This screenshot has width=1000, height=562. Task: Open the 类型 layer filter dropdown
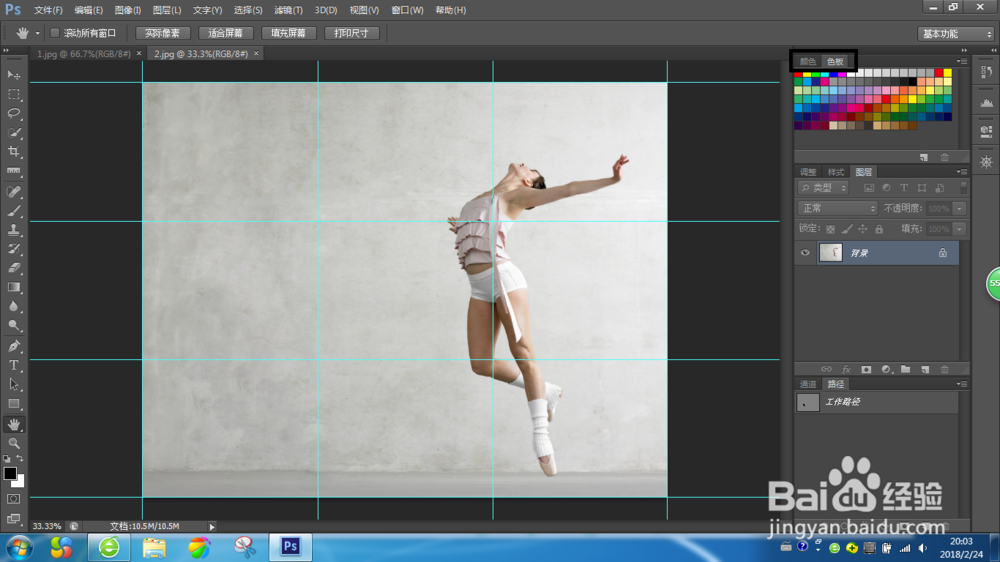(x=825, y=188)
